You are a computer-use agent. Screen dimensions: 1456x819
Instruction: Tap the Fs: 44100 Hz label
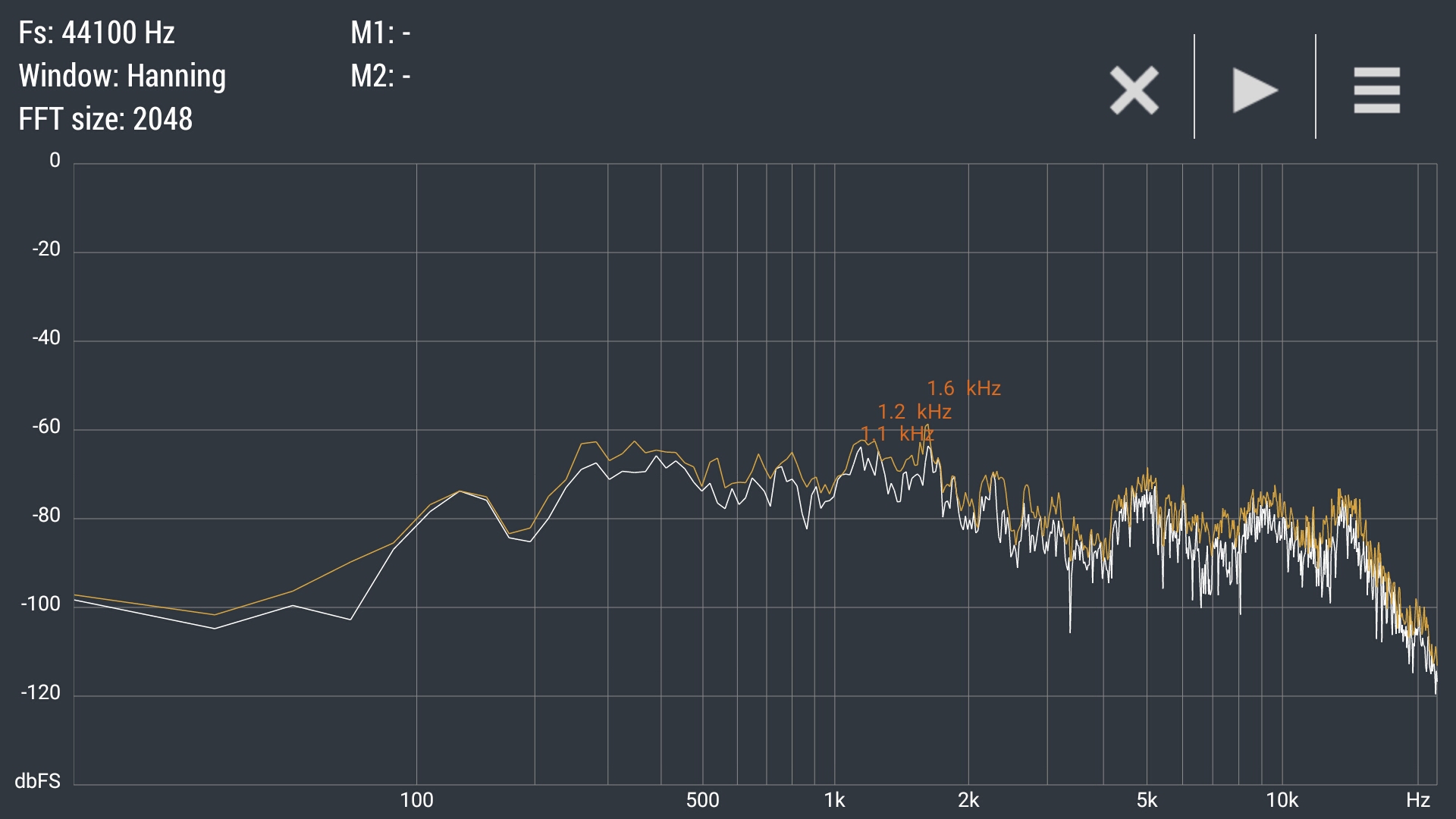click(x=96, y=33)
